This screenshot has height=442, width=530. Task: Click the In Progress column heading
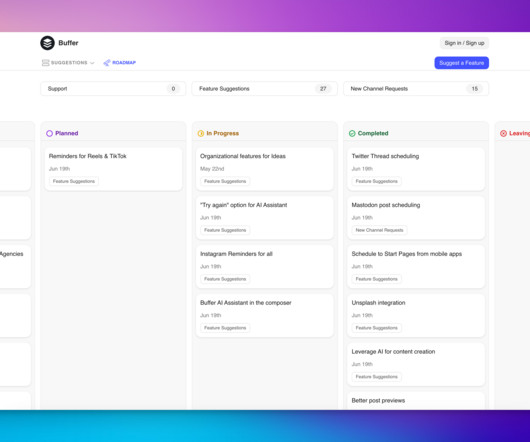point(222,133)
